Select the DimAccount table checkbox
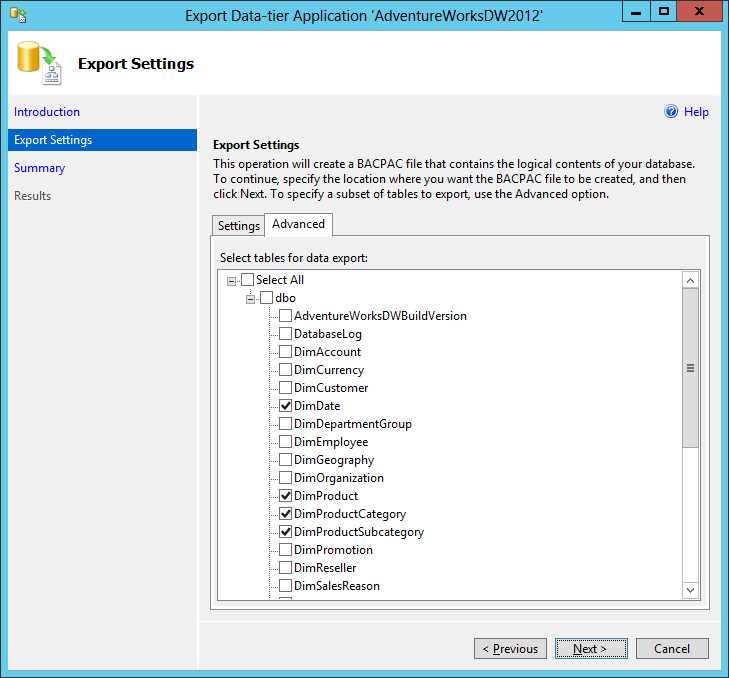 point(285,352)
